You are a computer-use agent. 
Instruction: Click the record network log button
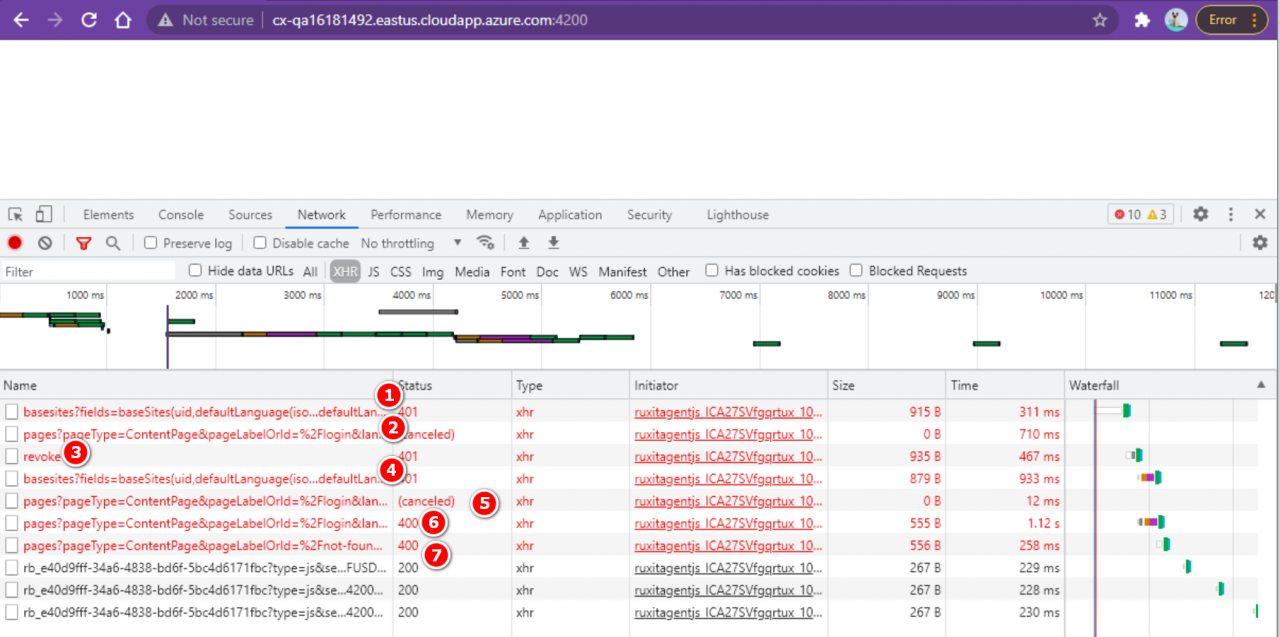coord(15,243)
